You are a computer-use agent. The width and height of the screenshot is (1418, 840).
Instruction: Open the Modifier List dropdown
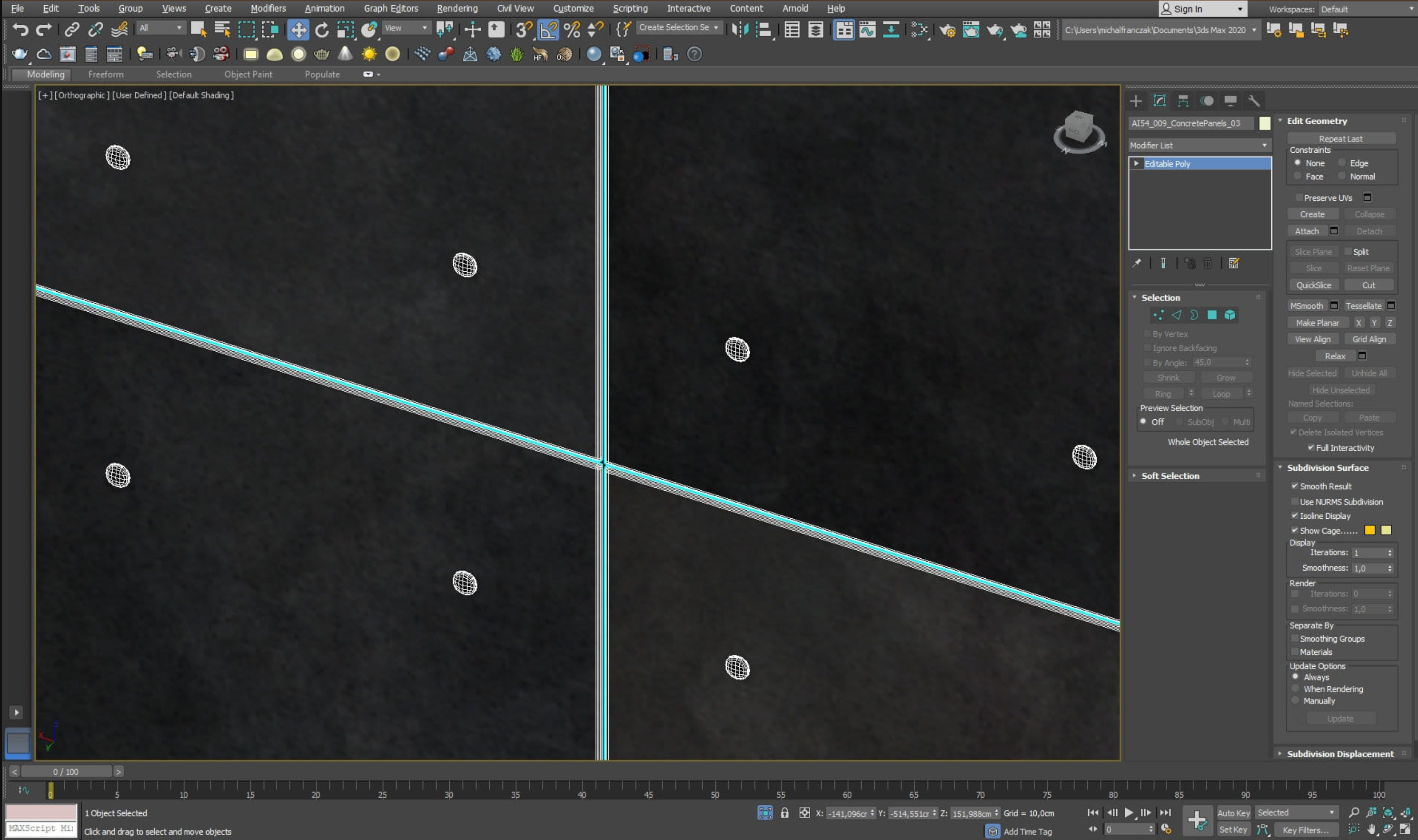(1198, 146)
